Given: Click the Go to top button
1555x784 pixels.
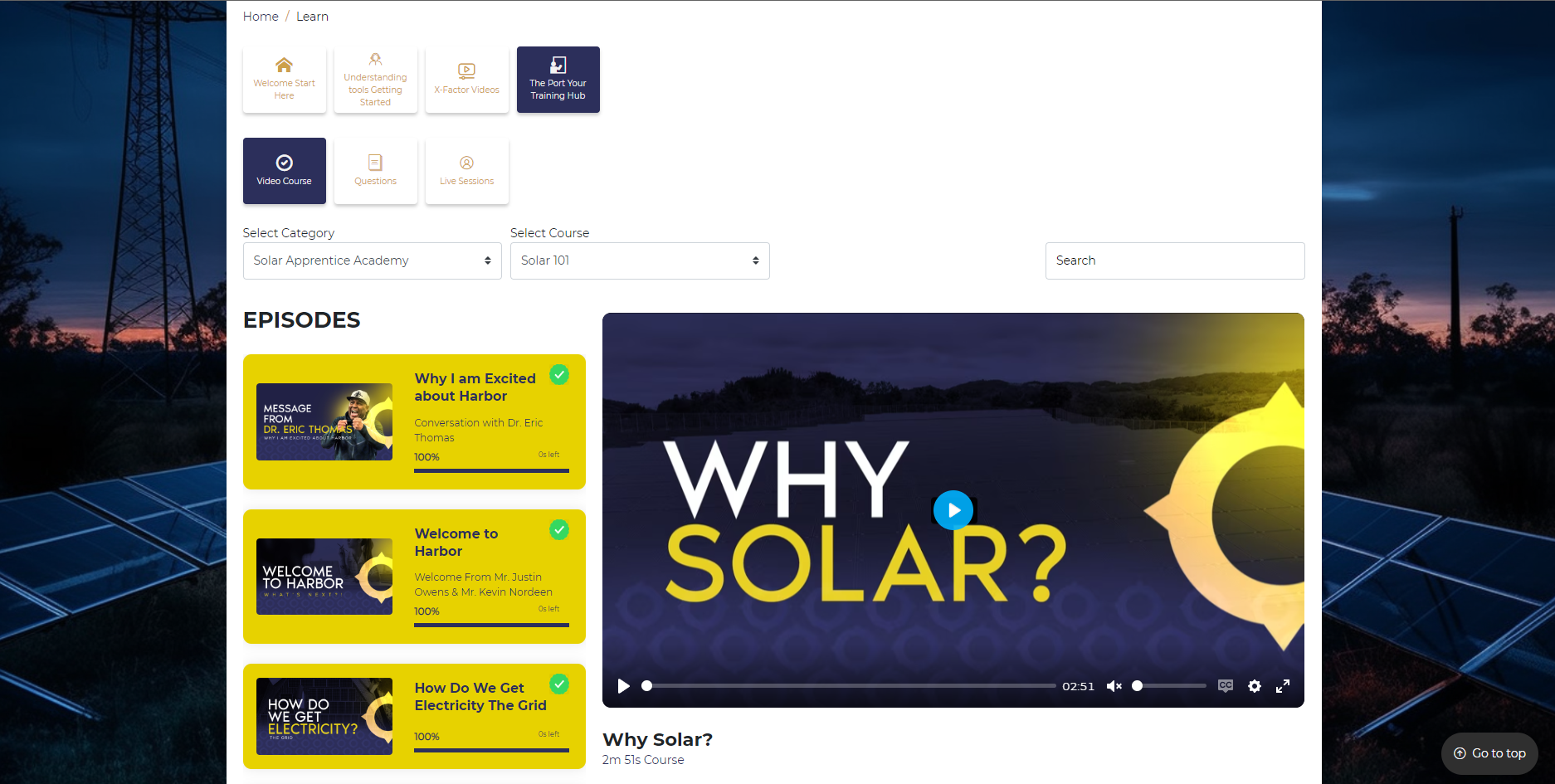Looking at the screenshot, I should point(1489,753).
